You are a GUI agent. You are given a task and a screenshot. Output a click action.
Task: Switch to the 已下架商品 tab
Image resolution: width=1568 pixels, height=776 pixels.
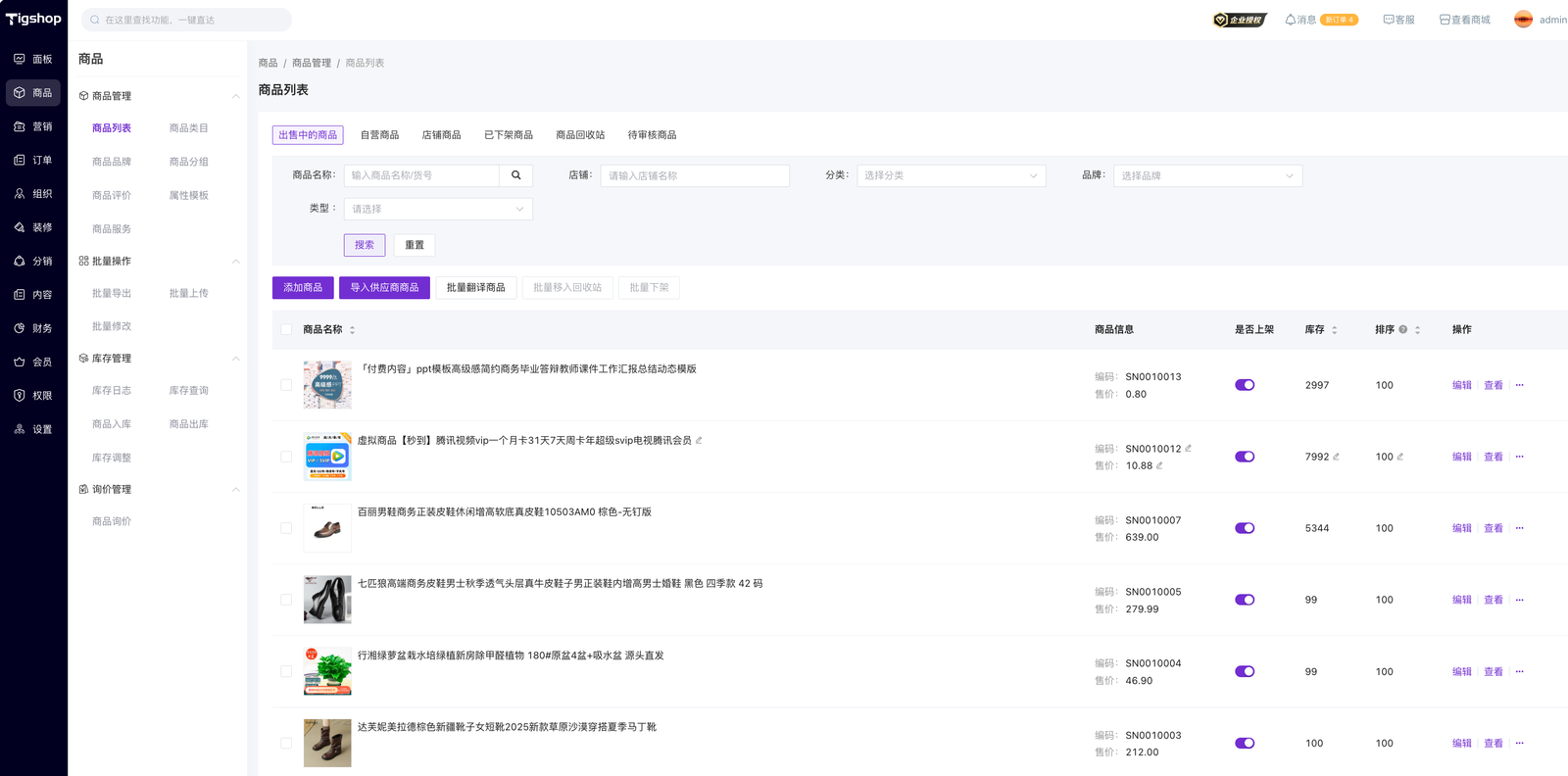(x=508, y=135)
